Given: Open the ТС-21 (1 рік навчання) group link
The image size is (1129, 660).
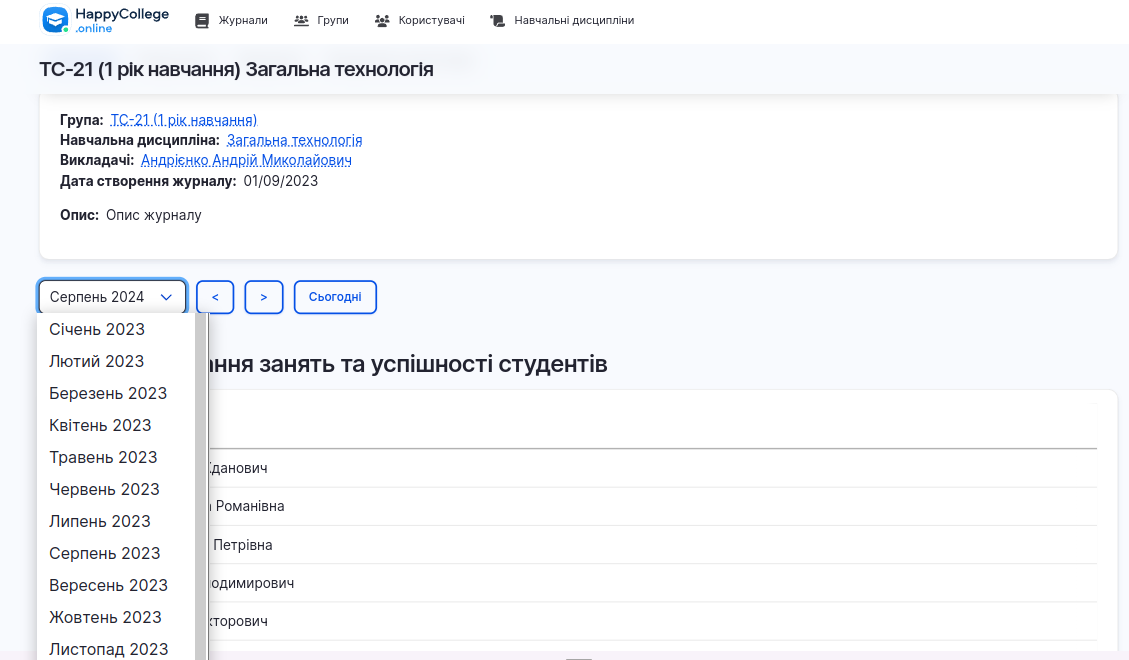Looking at the screenshot, I should pos(183,119).
